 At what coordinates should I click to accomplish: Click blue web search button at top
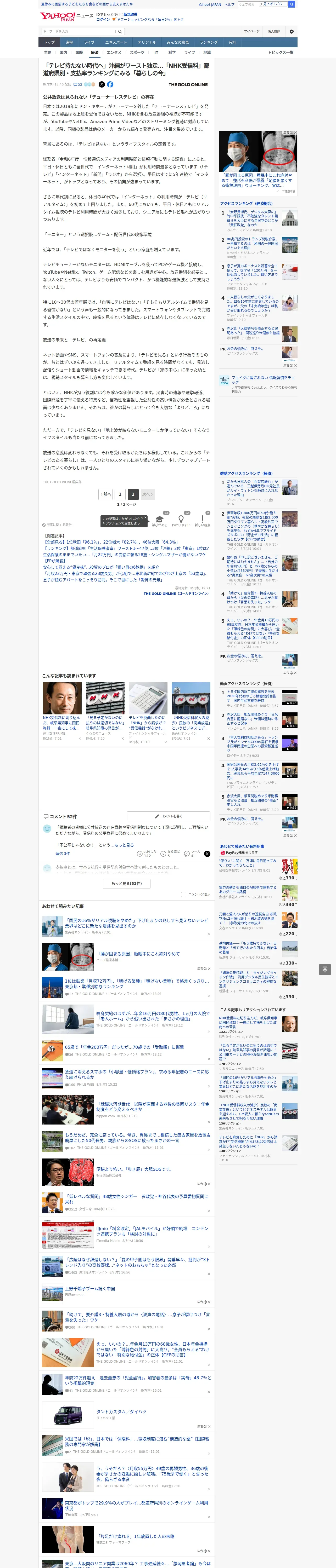click(x=292, y=4)
